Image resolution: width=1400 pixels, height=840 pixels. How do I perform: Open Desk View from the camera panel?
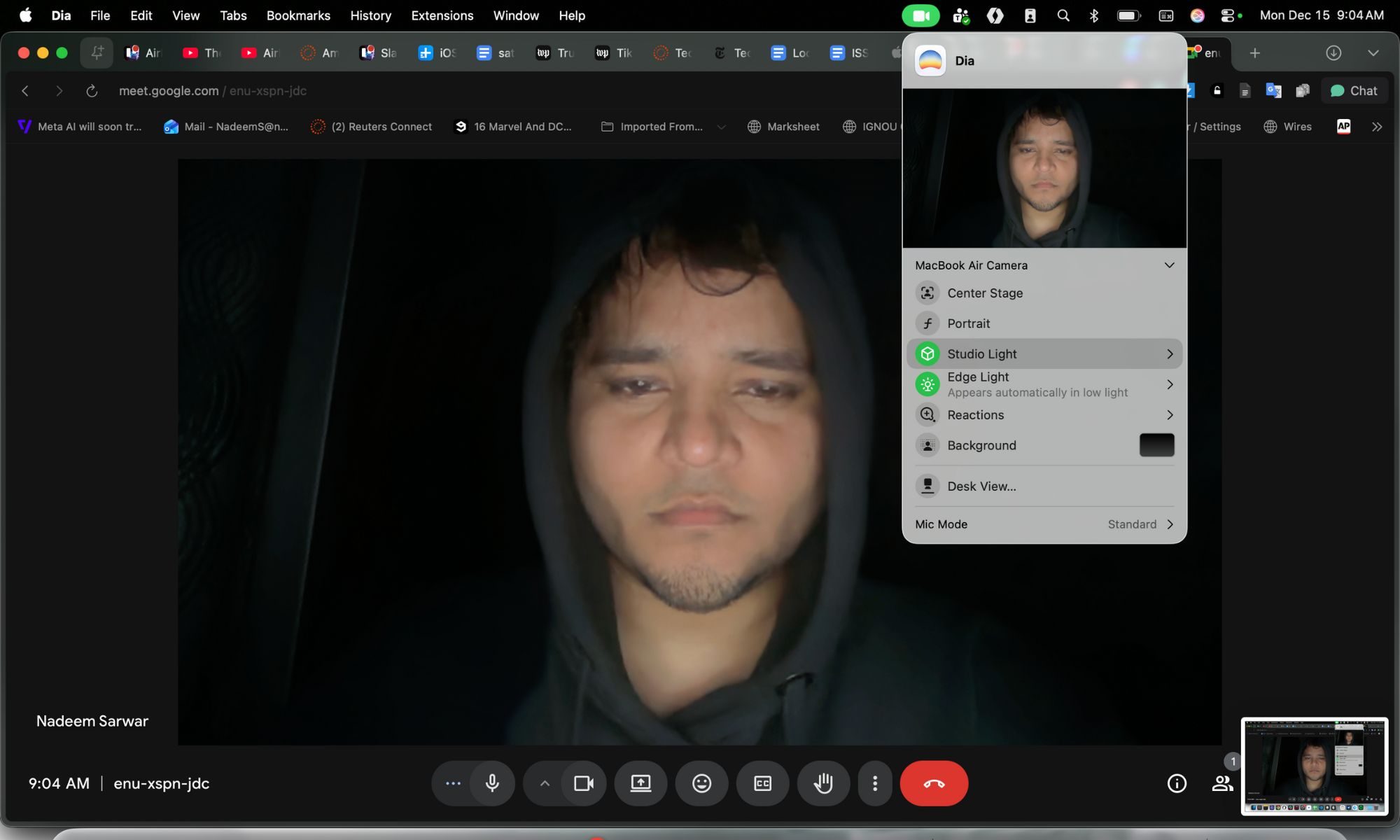pyautogui.click(x=981, y=486)
